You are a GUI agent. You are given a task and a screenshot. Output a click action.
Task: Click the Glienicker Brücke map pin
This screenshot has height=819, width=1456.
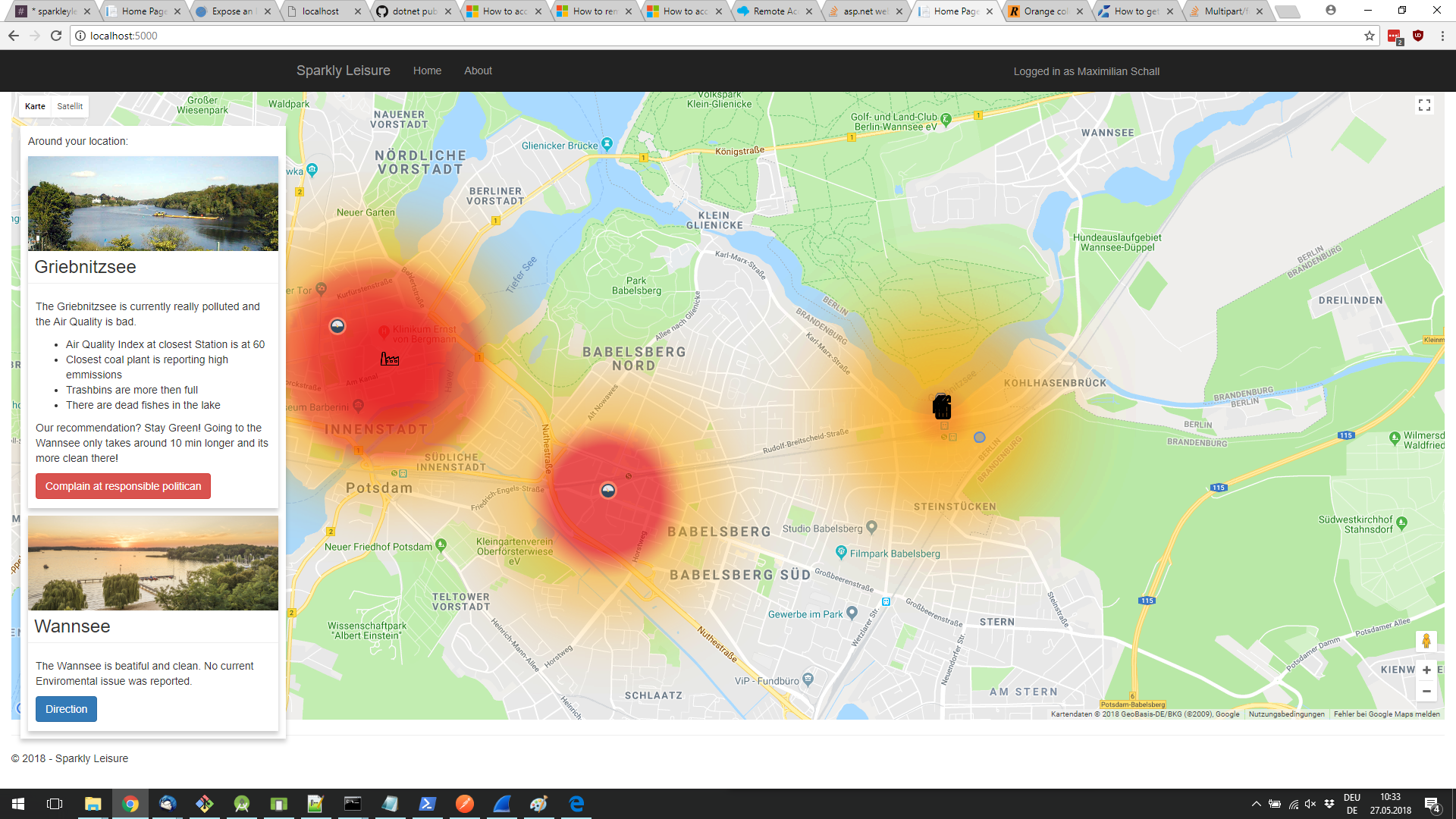[x=607, y=144]
